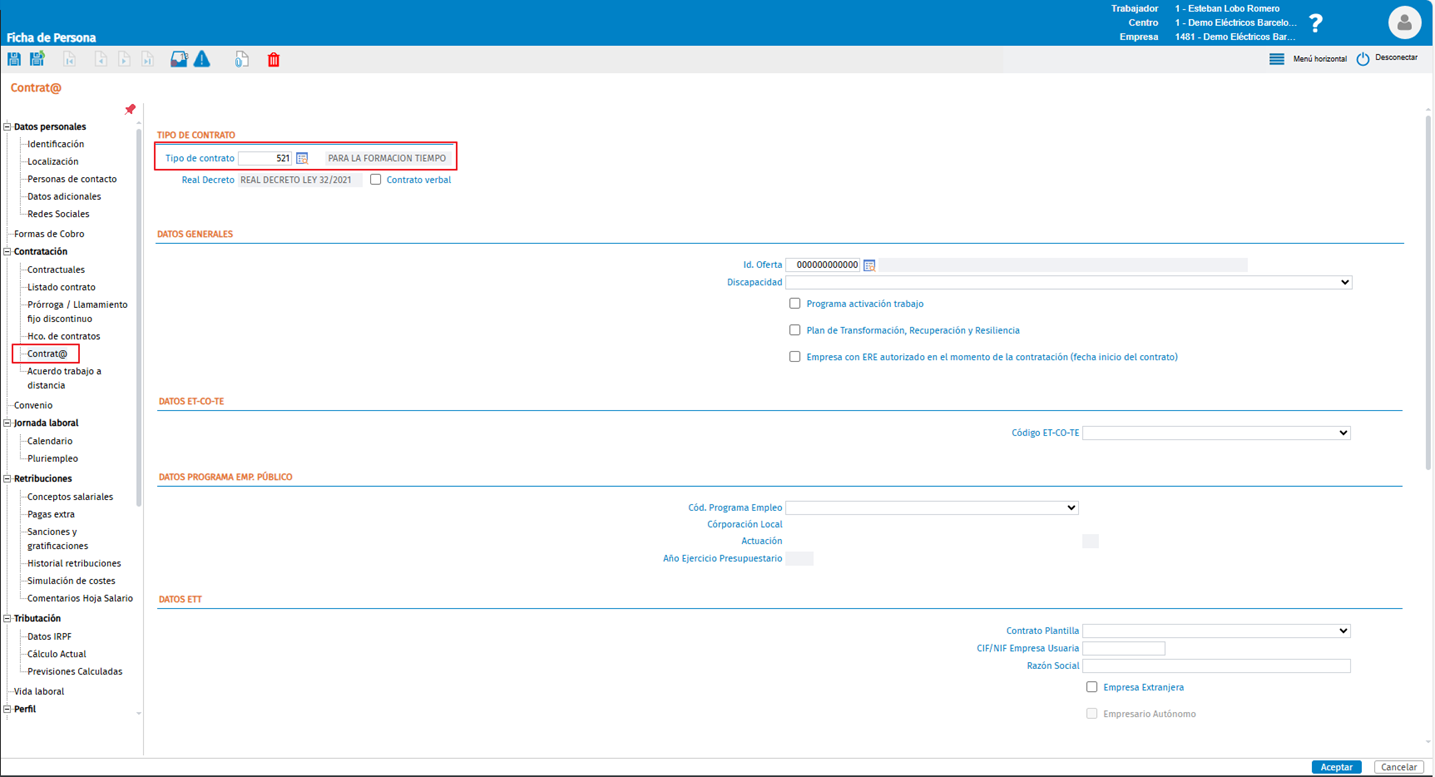Open the Cód. Programa Empleo dropdown

pos(932,508)
